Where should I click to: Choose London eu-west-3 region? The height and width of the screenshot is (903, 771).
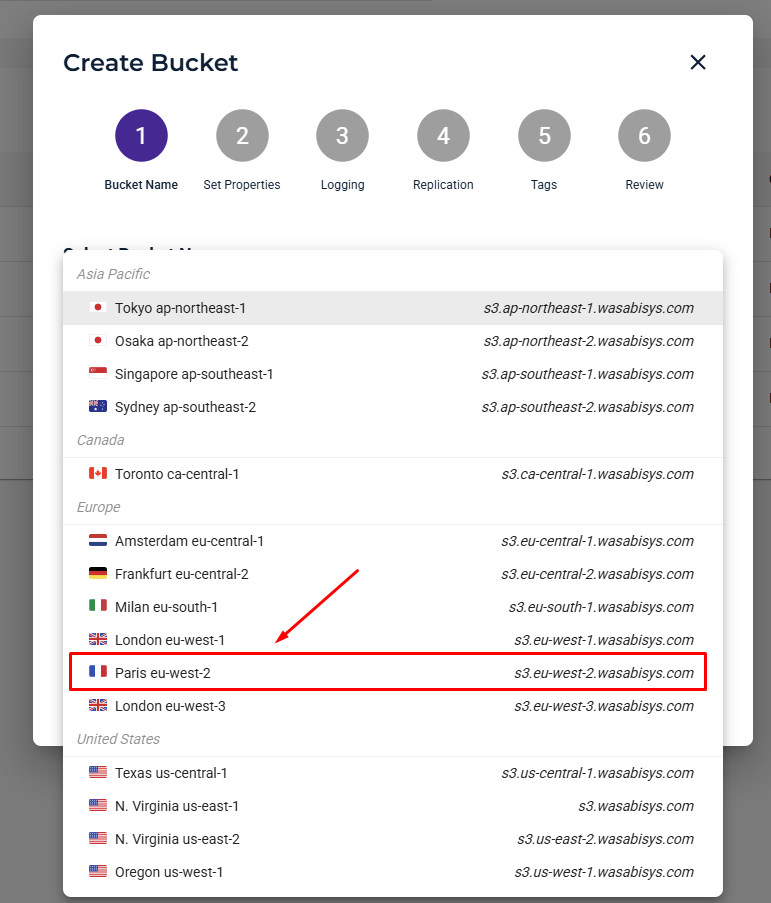(393, 706)
